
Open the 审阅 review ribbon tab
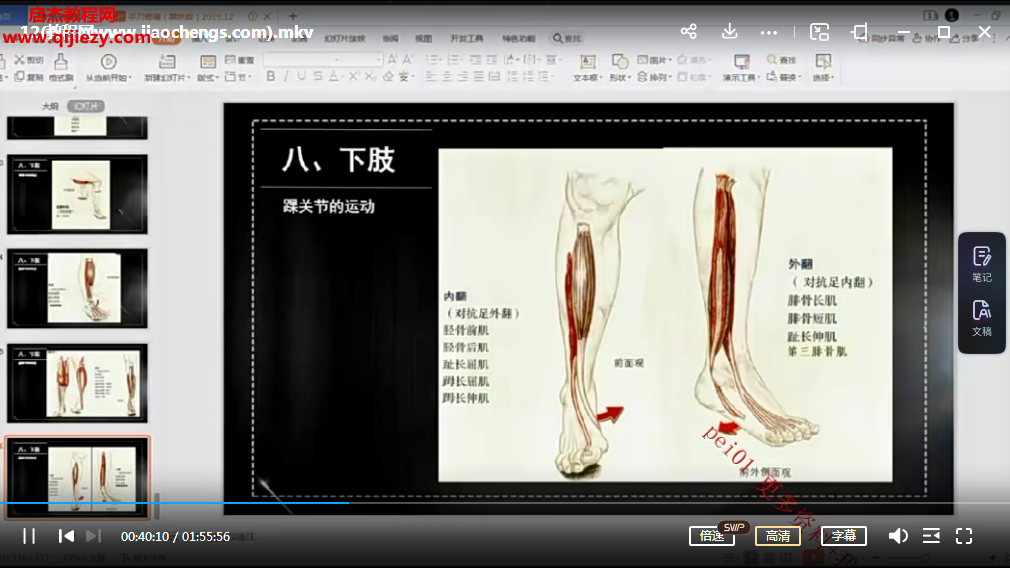point(390,39)
